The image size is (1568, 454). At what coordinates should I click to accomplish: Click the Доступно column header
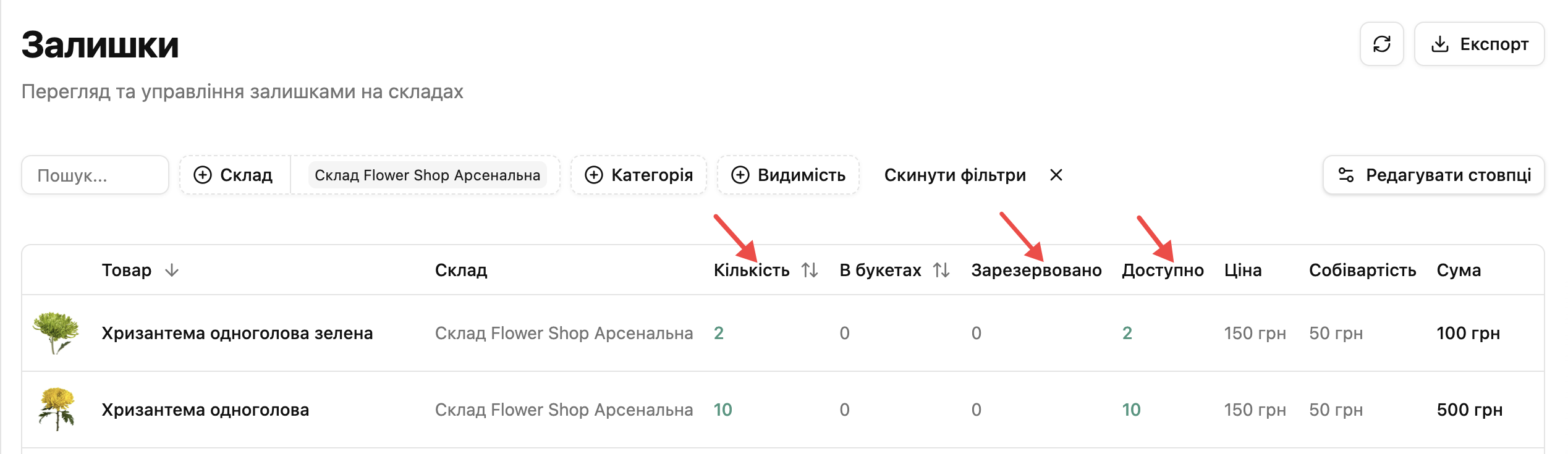tap(1163, 270)
